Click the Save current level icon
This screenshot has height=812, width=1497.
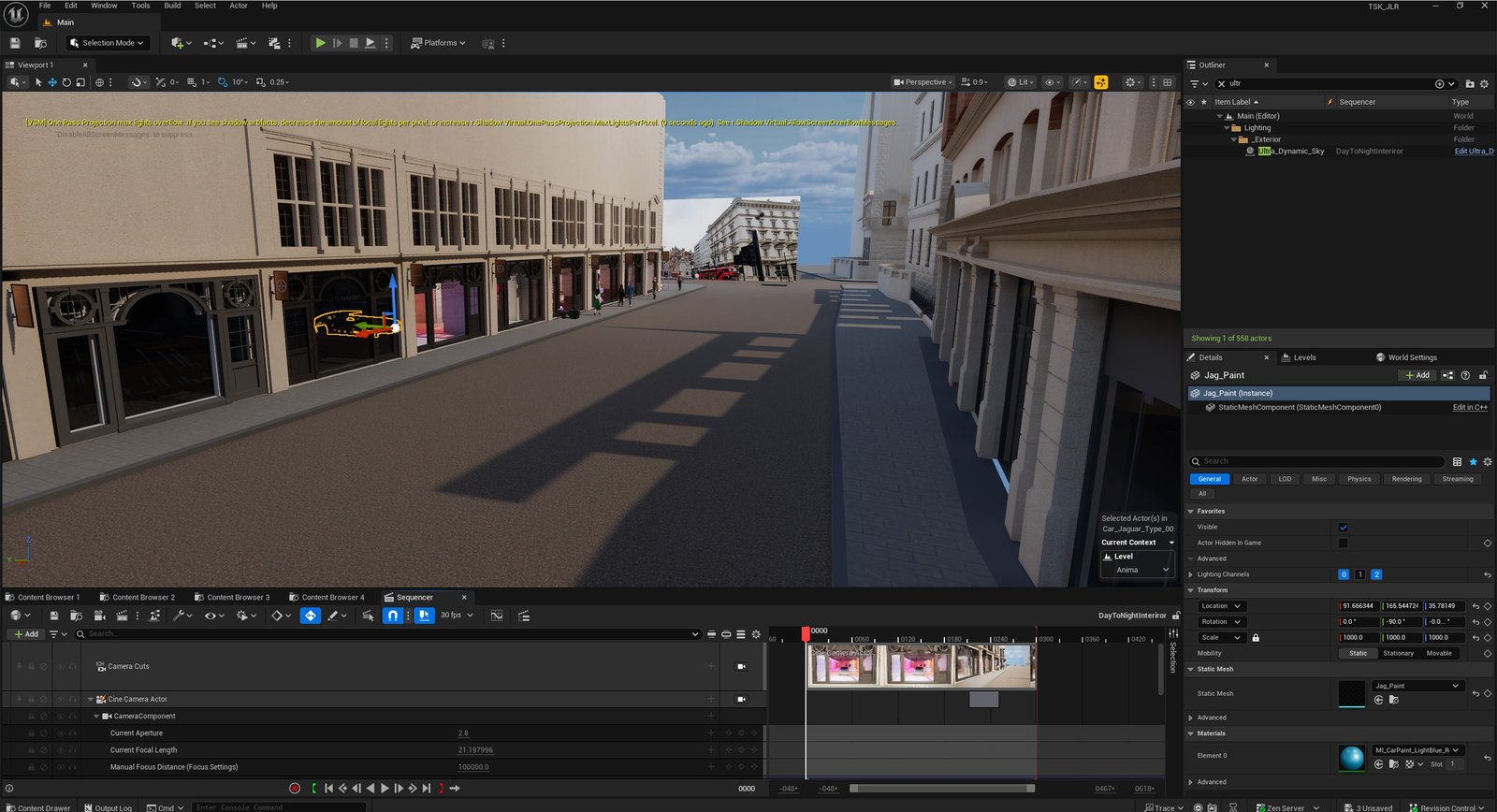(x=15, y=43)
